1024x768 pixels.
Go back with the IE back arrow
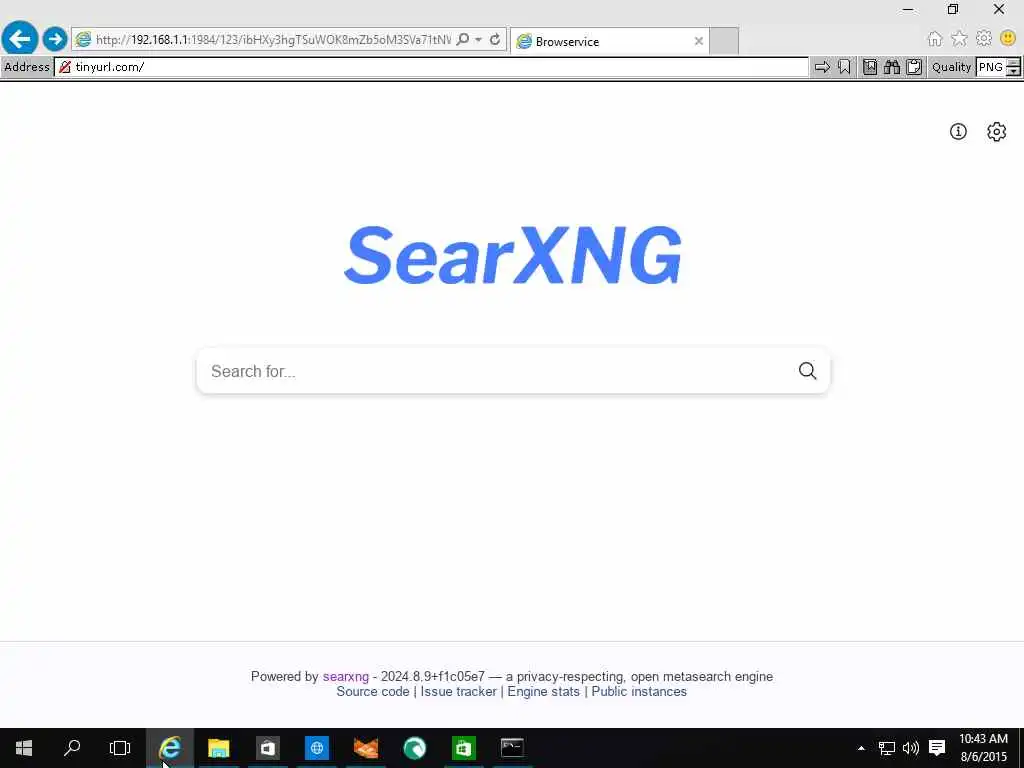tap(20, 39)
